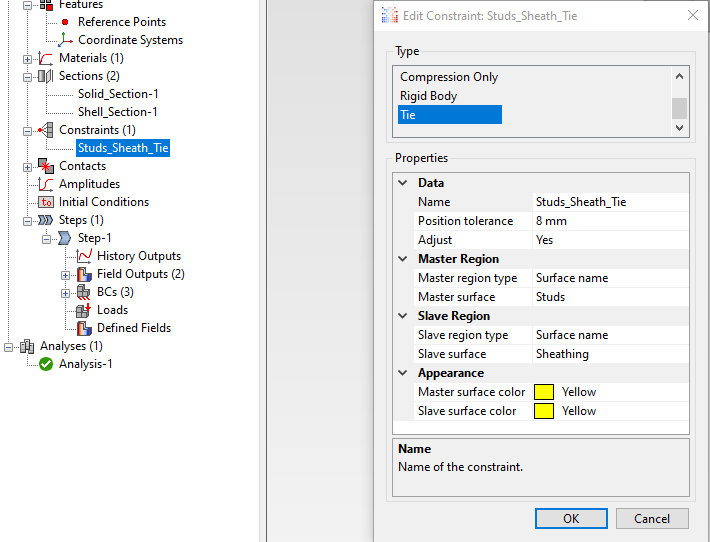Screen dimensions: 710x542
Task: Click the Sections icon in tree
Action: pos(46,76)
